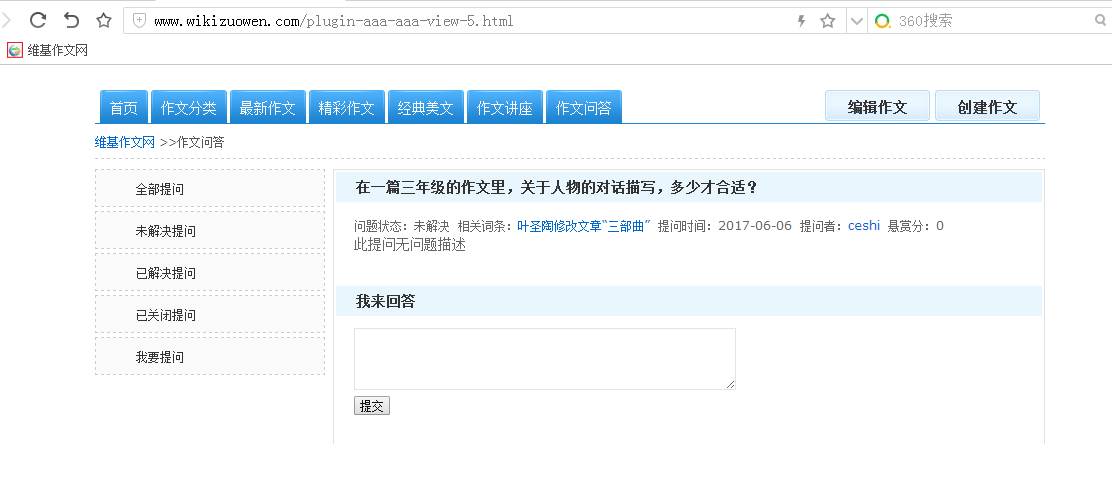Open the 作文问答 nav tab
1112x500 pixels.
click(584, 107)
